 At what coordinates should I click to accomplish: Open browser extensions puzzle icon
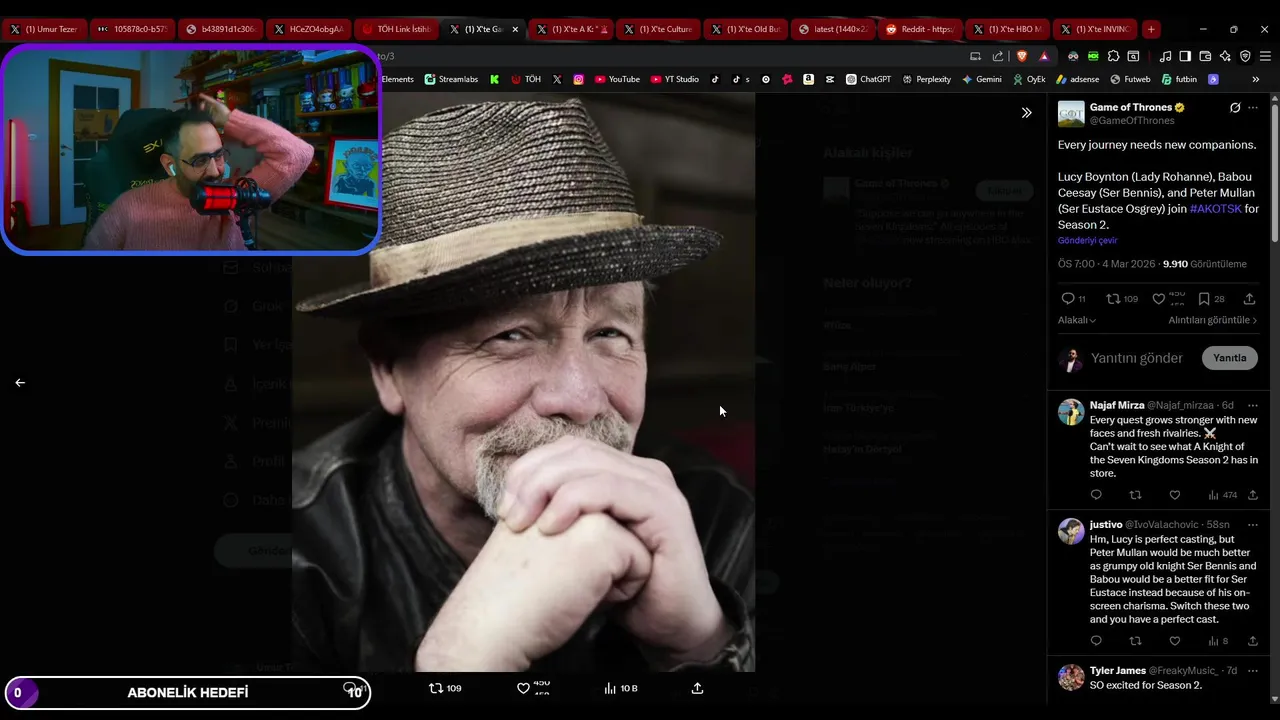[1112, 56]
